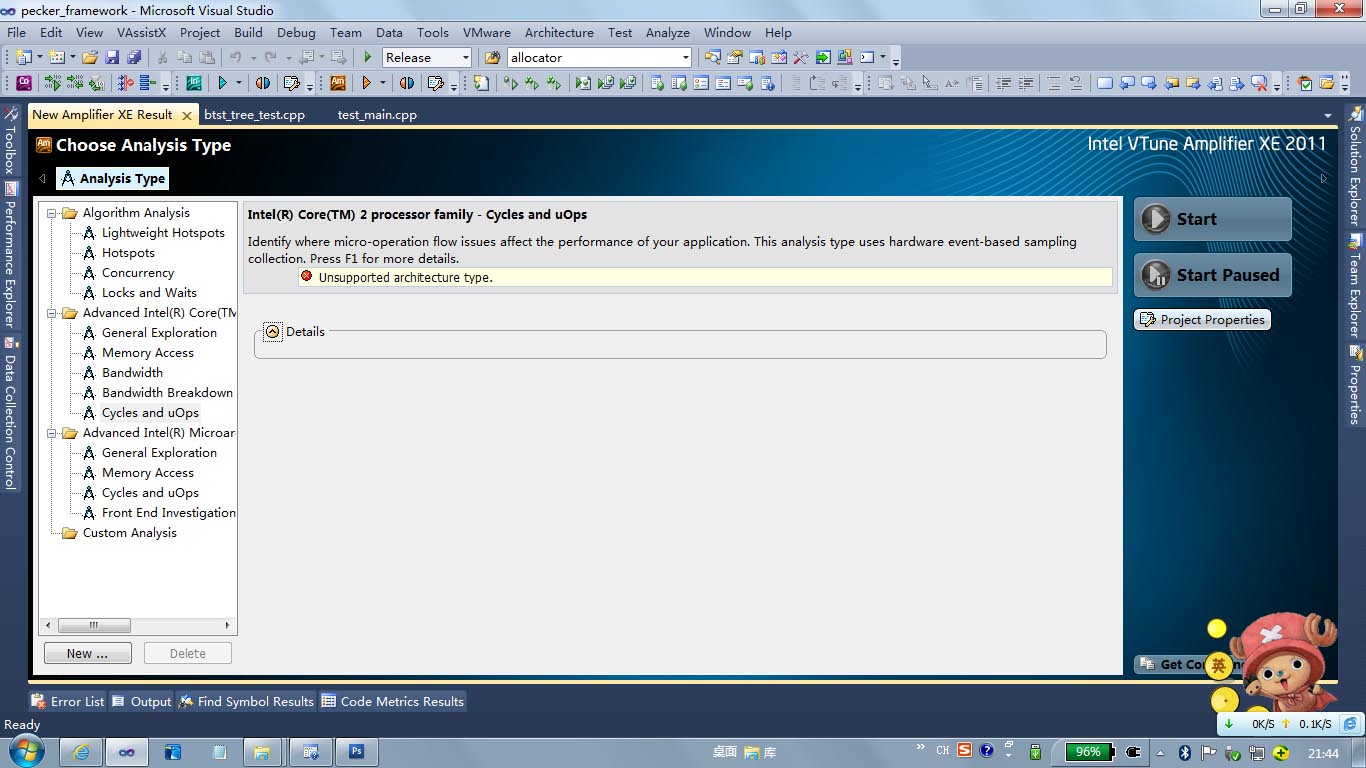Click the tree horizontal scrollbar thumb
The image size is (1366, 768).
coord(94,625)
